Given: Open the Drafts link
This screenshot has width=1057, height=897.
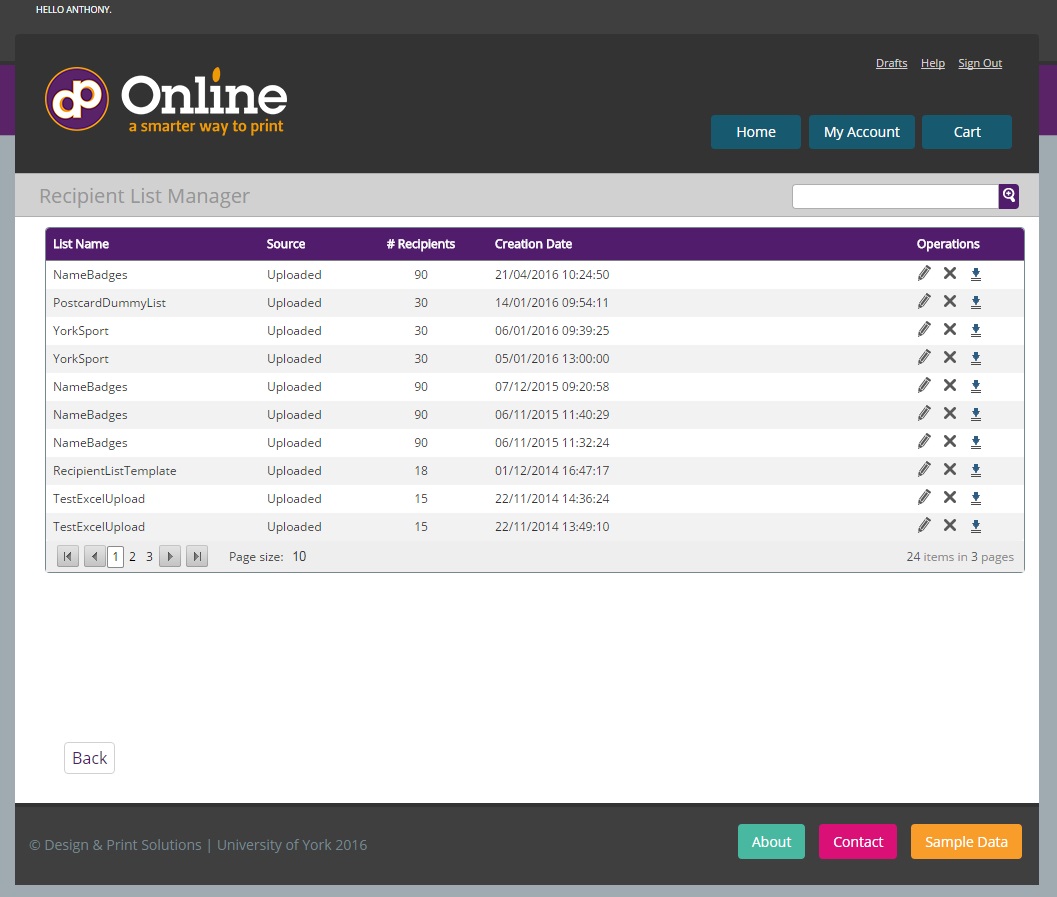Looking at the screenshot, I should pyautogui.click(x=891, y=63).
